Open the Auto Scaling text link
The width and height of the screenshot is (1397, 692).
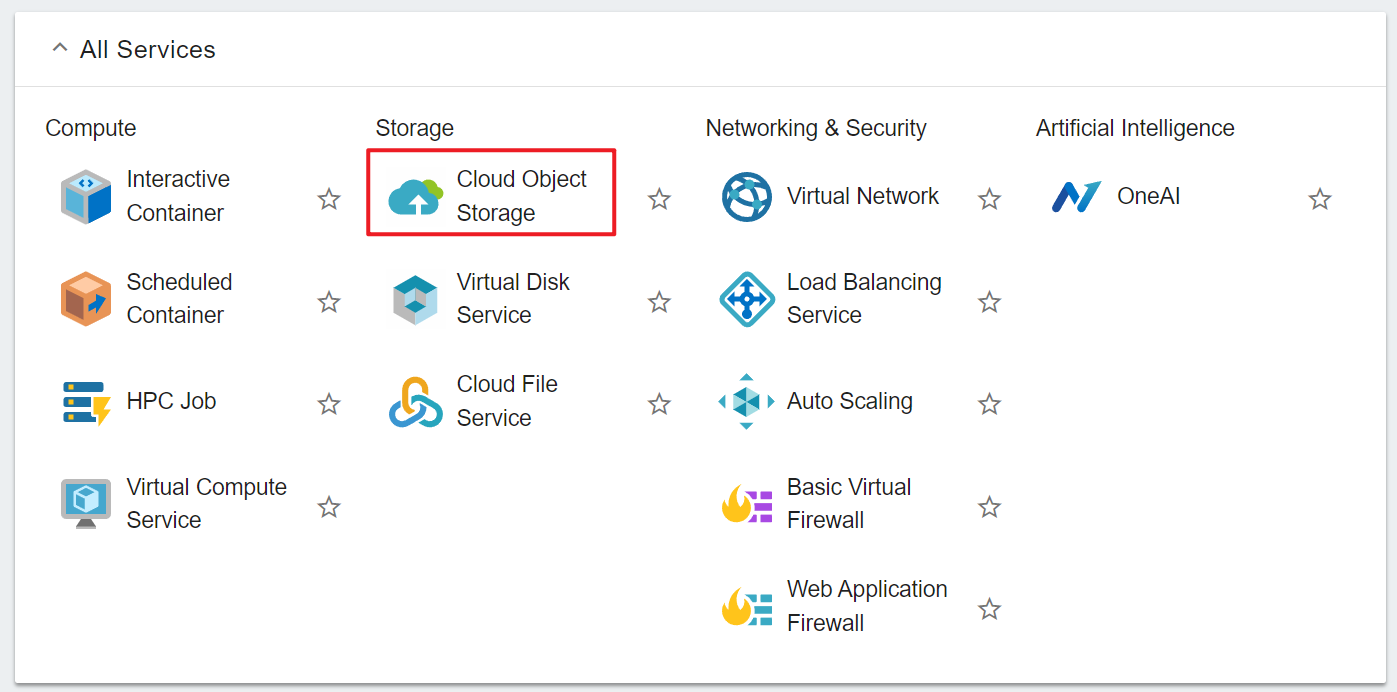tap(850, 401)
